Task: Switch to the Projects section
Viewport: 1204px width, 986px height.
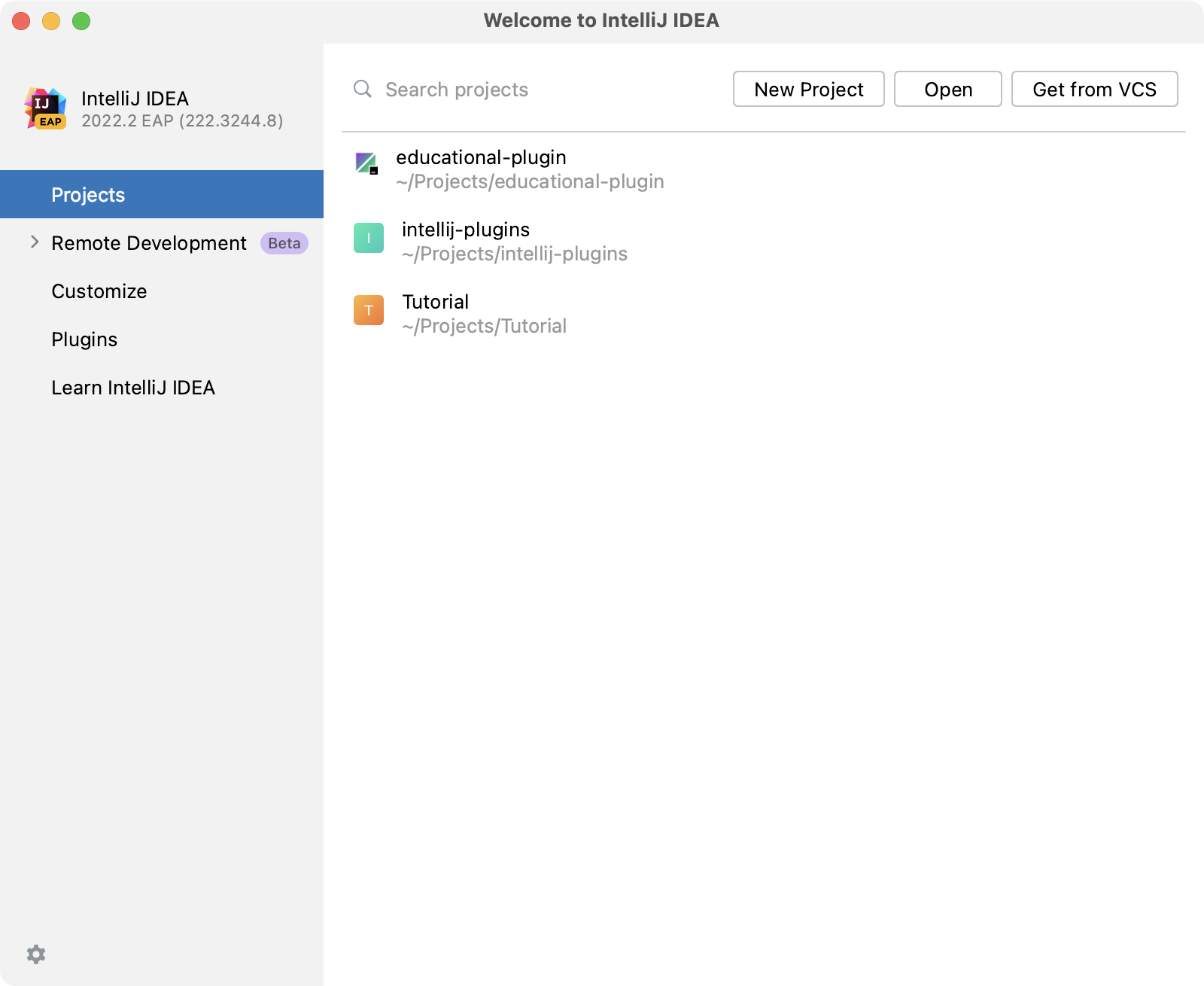Action: click(87, 194)
